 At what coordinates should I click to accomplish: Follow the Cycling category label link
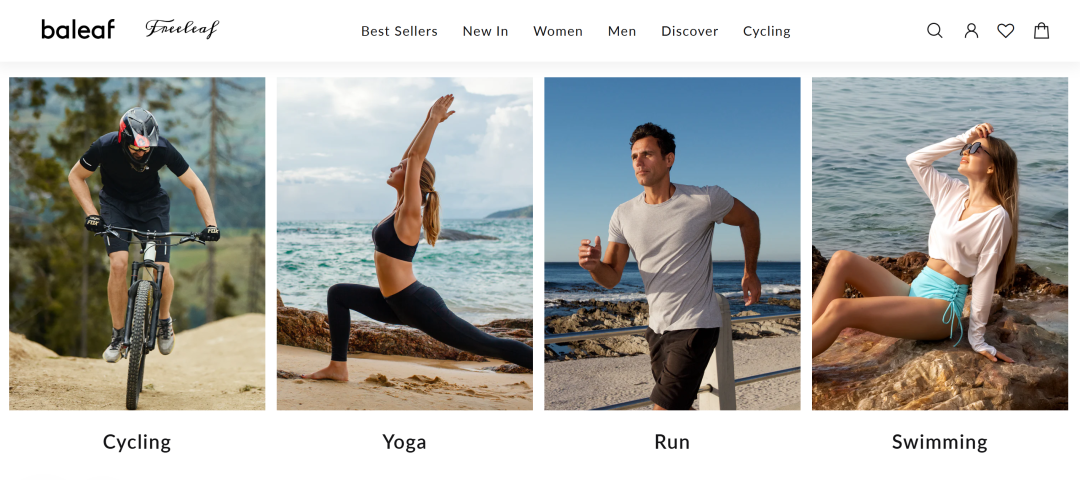coord(137,442)
